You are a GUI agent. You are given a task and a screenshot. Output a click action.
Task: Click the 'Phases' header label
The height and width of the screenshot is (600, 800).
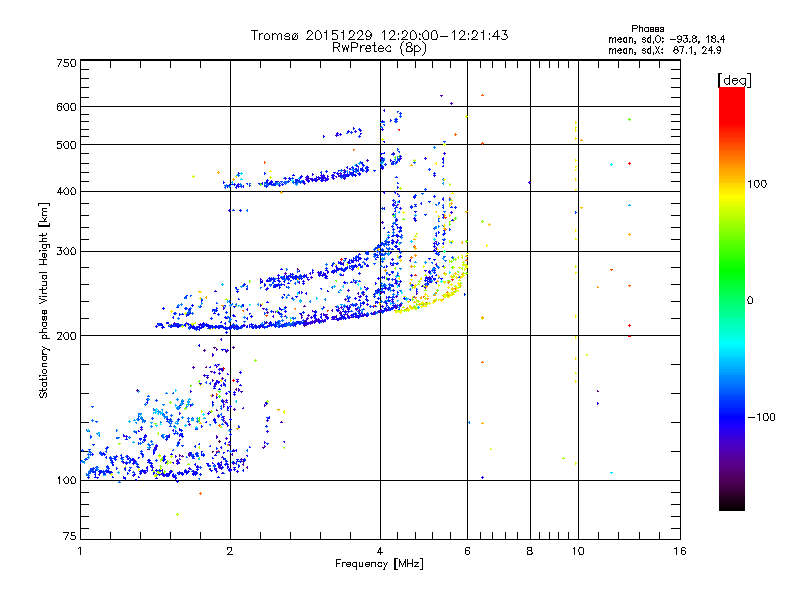647,29
